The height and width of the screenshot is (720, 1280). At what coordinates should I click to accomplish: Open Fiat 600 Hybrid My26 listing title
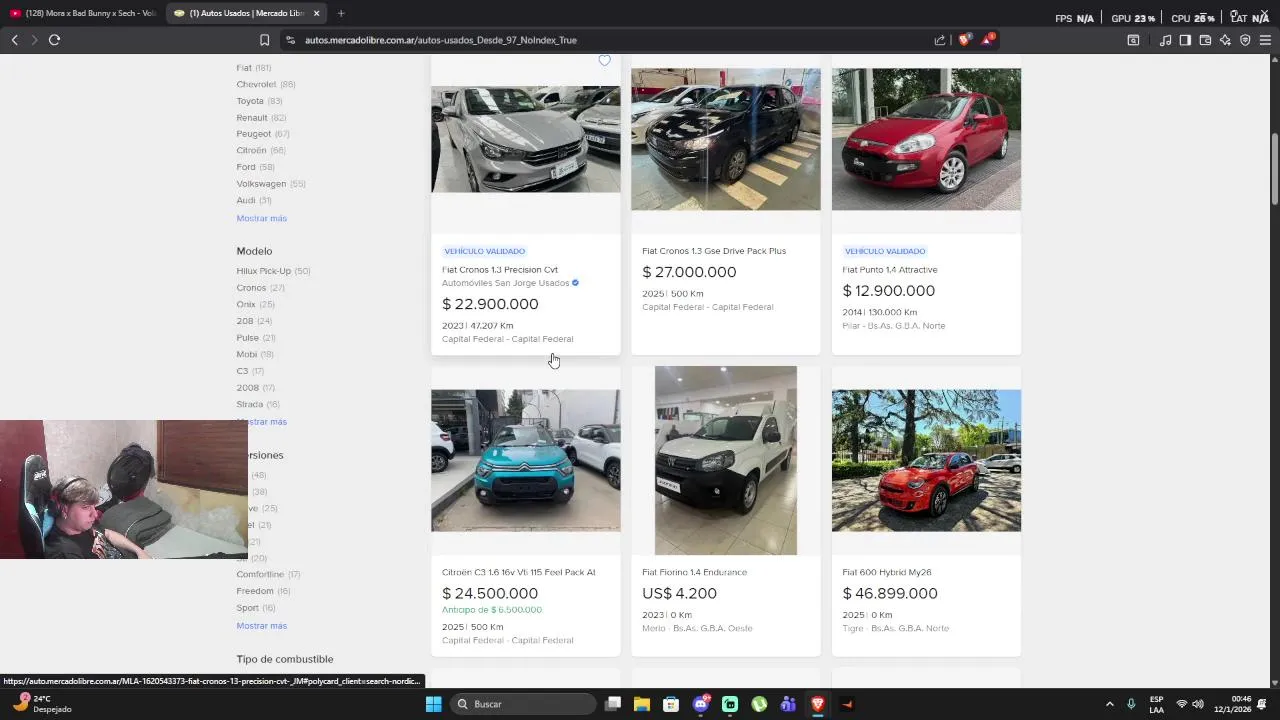(886, 573)
